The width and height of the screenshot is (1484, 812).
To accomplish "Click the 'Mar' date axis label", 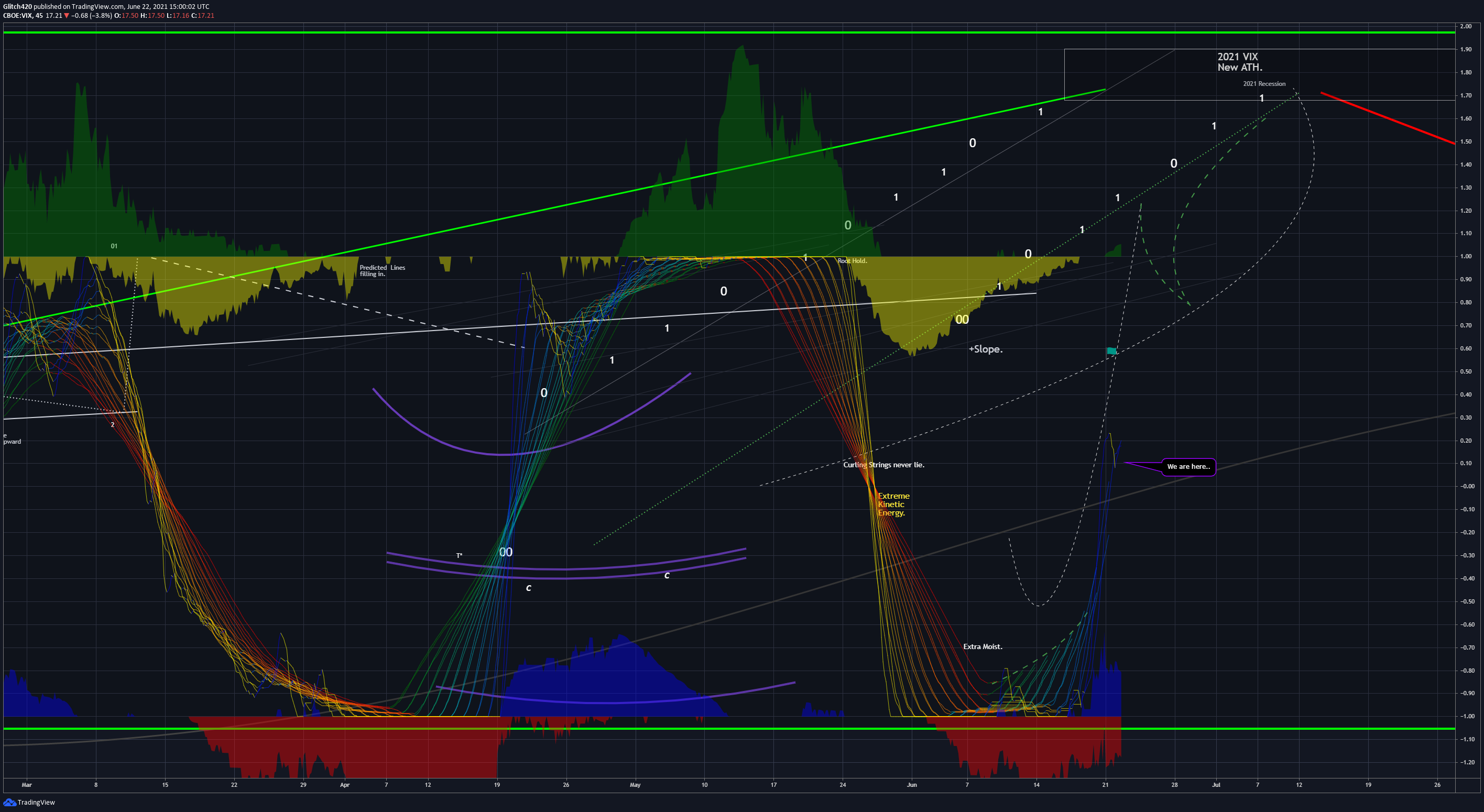I will [x=27, y=784].
